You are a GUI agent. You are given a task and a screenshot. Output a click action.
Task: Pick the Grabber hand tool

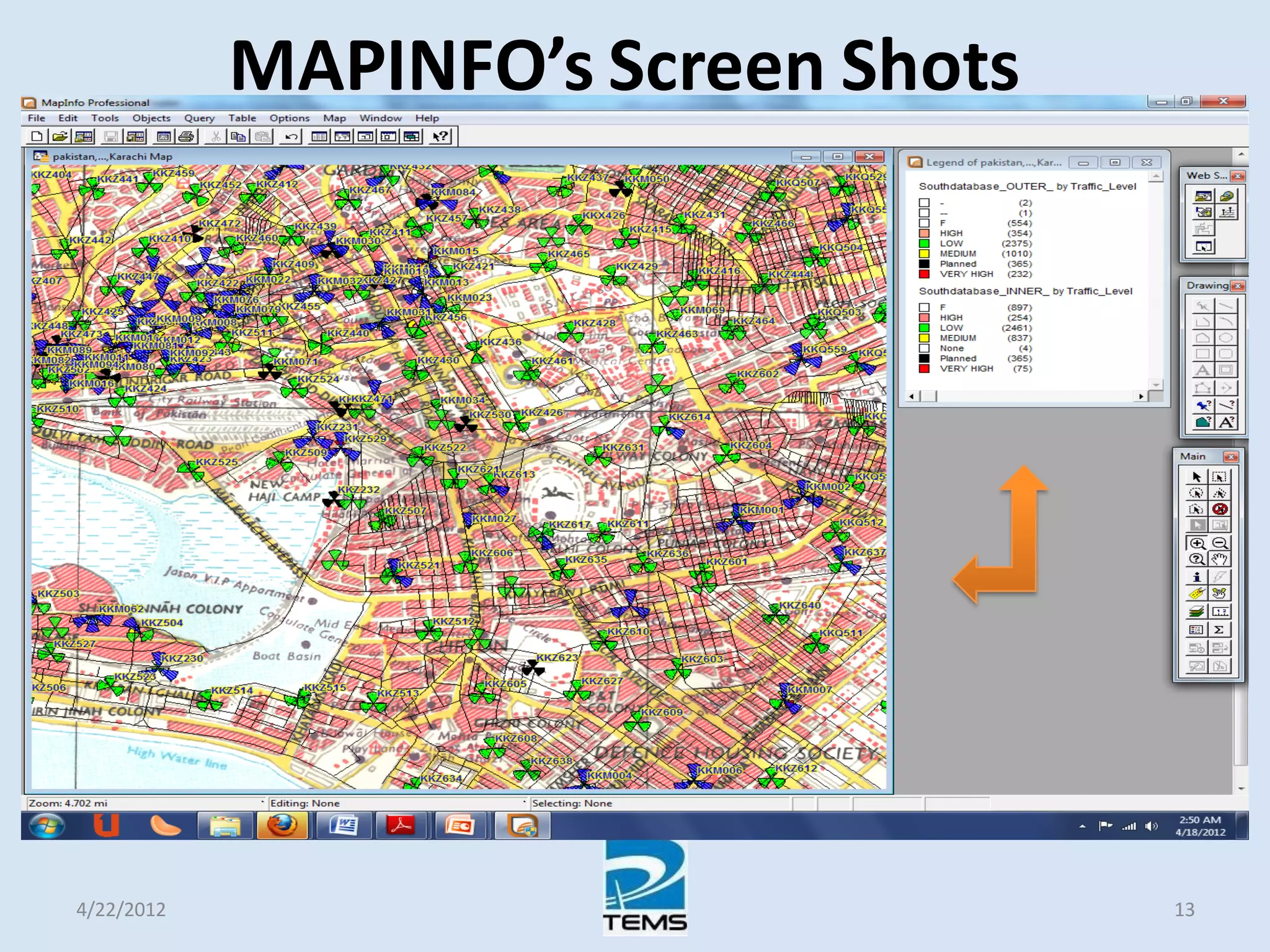(1220, 559)
